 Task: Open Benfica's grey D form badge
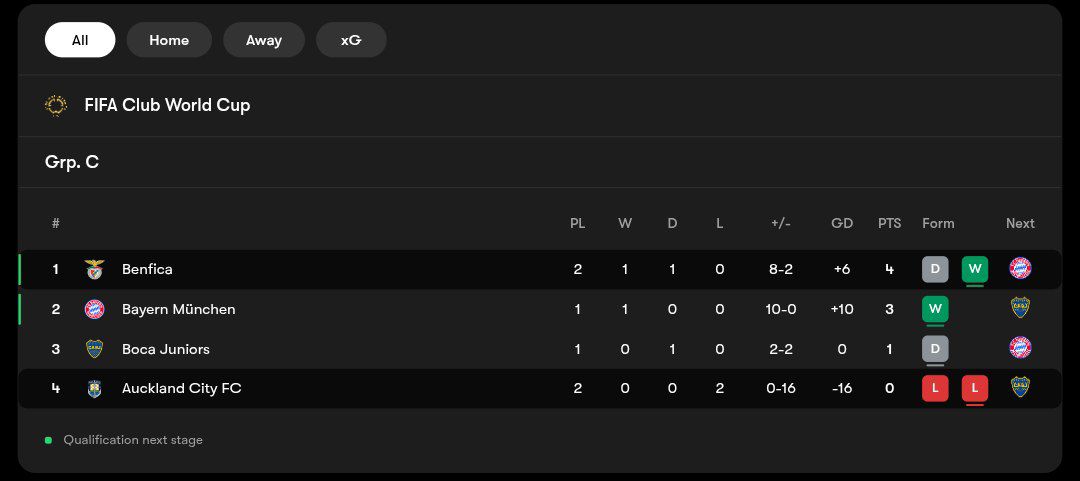(935, 269)
